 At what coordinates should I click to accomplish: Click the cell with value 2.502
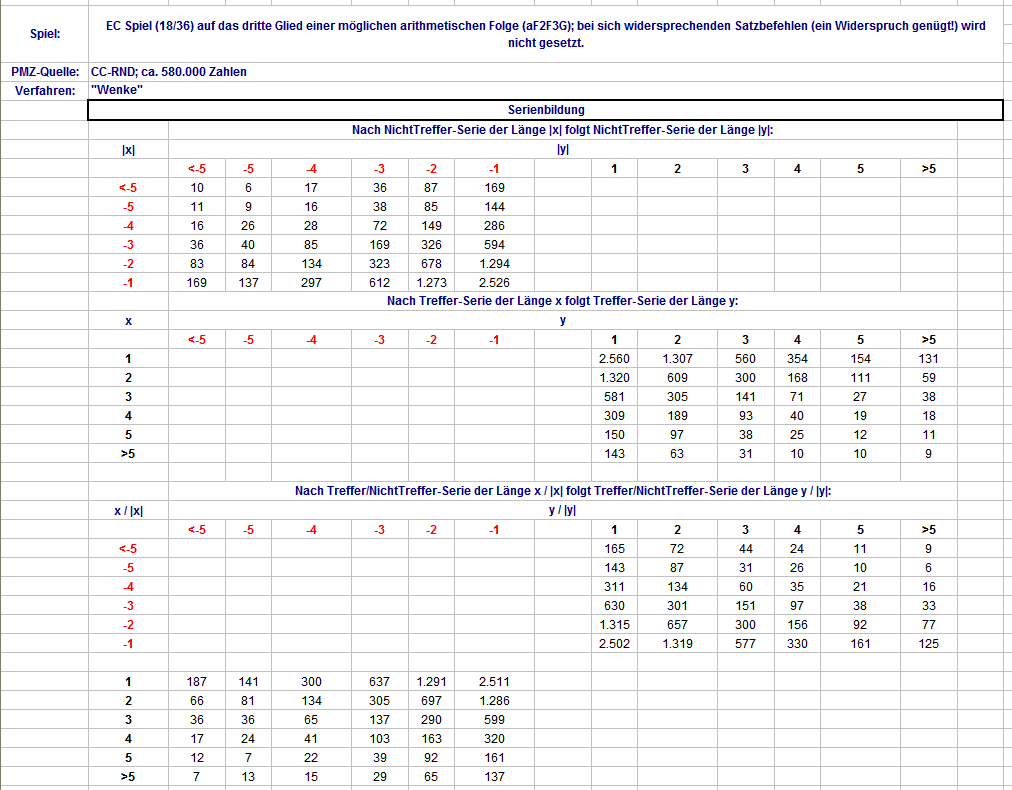(614, 643)
